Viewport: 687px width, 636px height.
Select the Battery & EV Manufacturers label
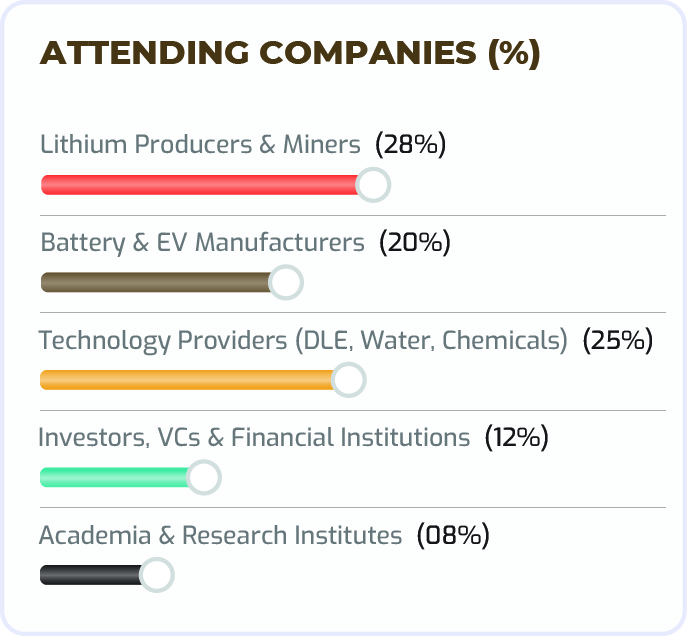(x=202, y=242)
